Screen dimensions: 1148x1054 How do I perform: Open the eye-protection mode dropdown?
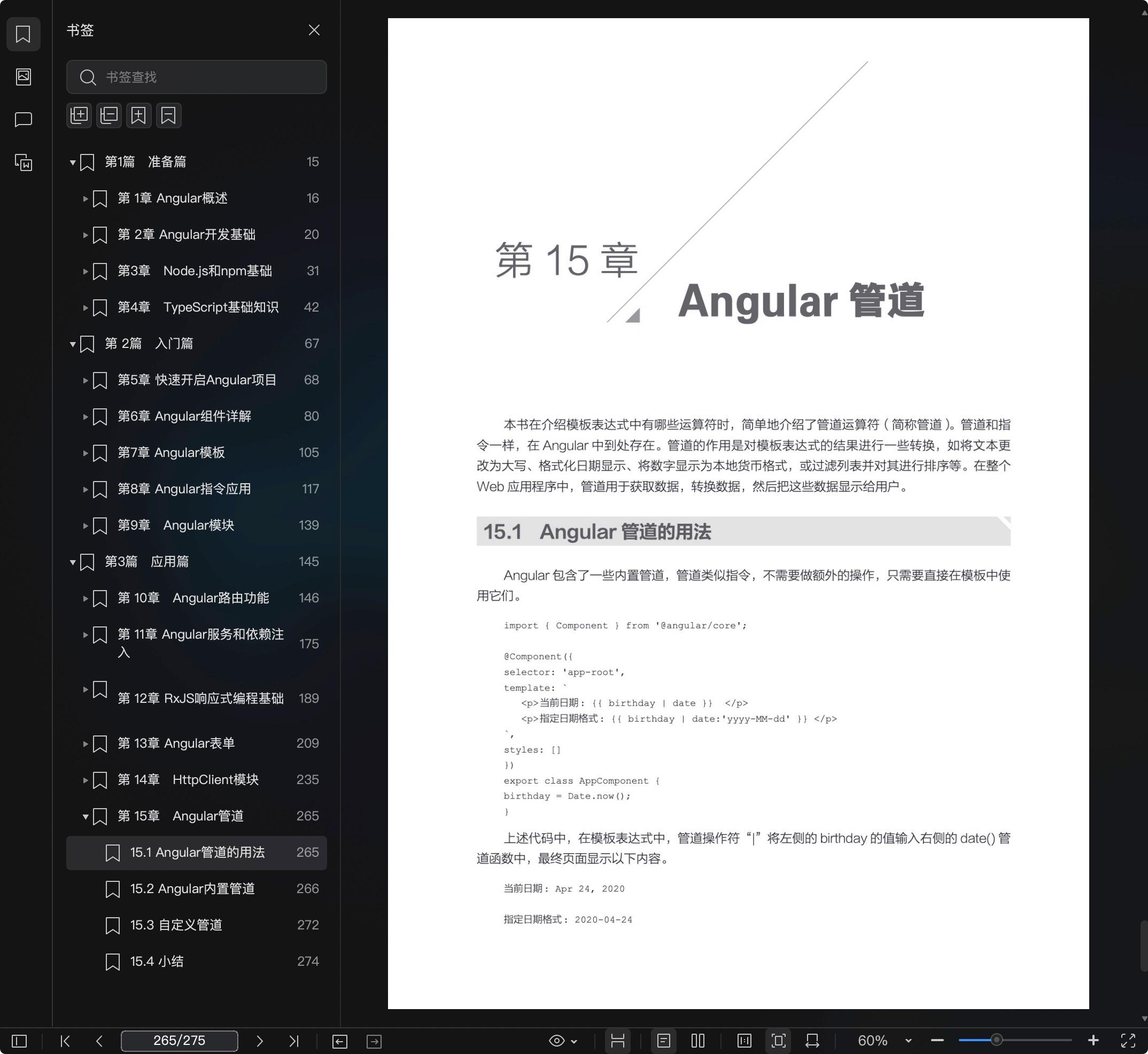pos(563,1041)
